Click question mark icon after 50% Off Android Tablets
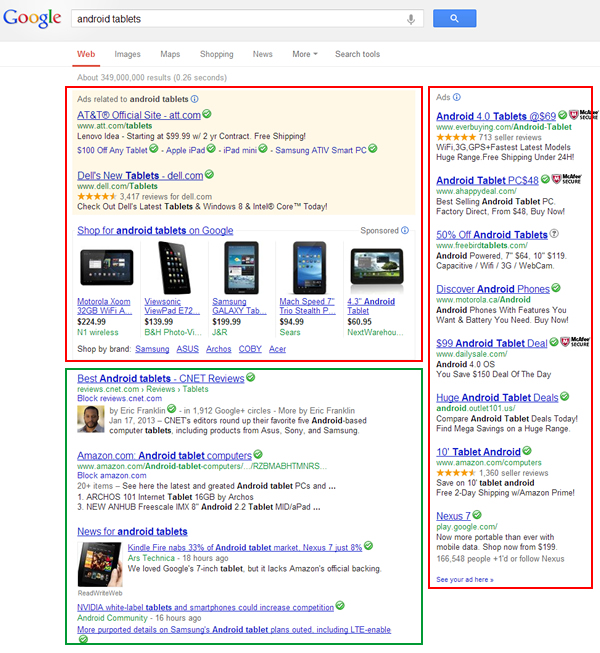This screenshot has width=600, height=653. (554, 233)
